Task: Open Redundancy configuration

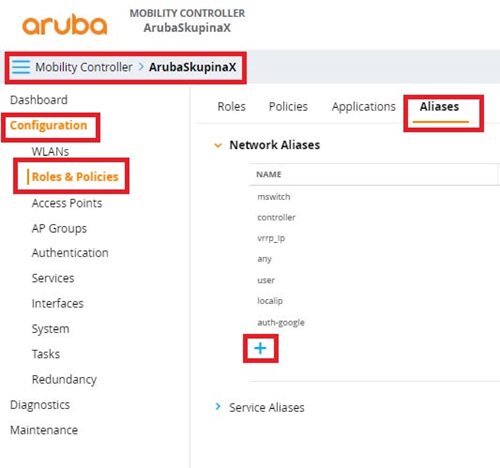Action: click(64, 379)
